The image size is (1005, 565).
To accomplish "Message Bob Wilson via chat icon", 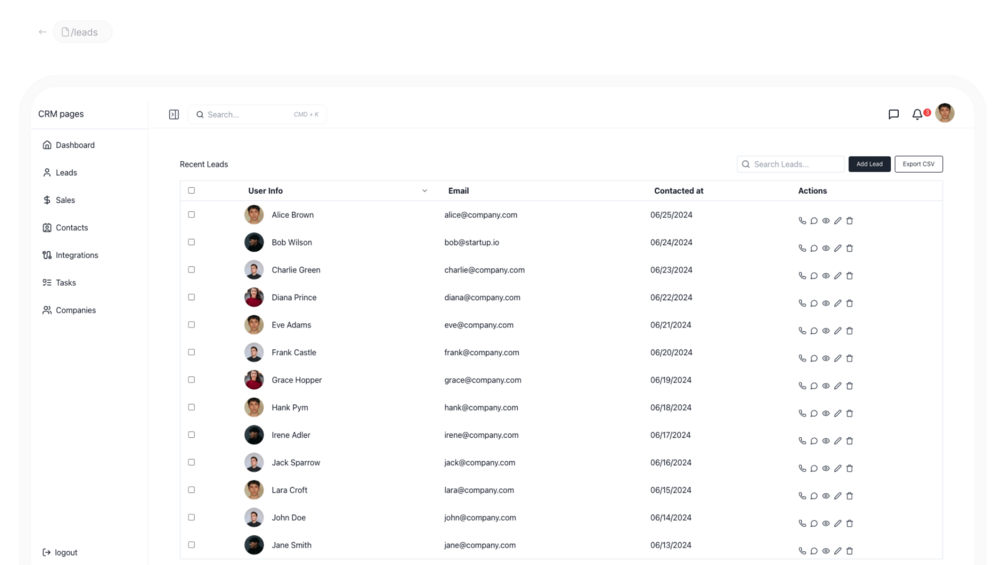I will click(x=814, y=248).
